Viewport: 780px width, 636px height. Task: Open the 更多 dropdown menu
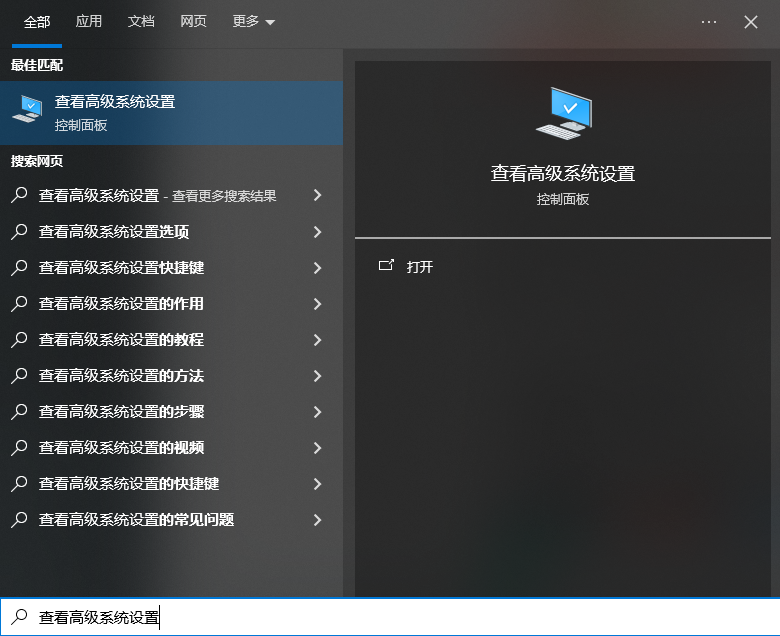pos(254,21)
